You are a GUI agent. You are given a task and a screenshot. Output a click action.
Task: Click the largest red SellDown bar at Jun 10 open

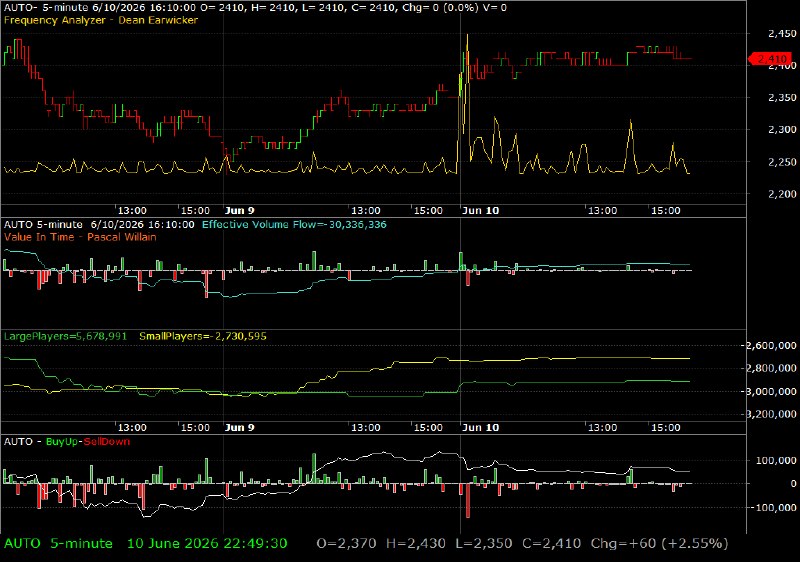(x=468, y=500)
